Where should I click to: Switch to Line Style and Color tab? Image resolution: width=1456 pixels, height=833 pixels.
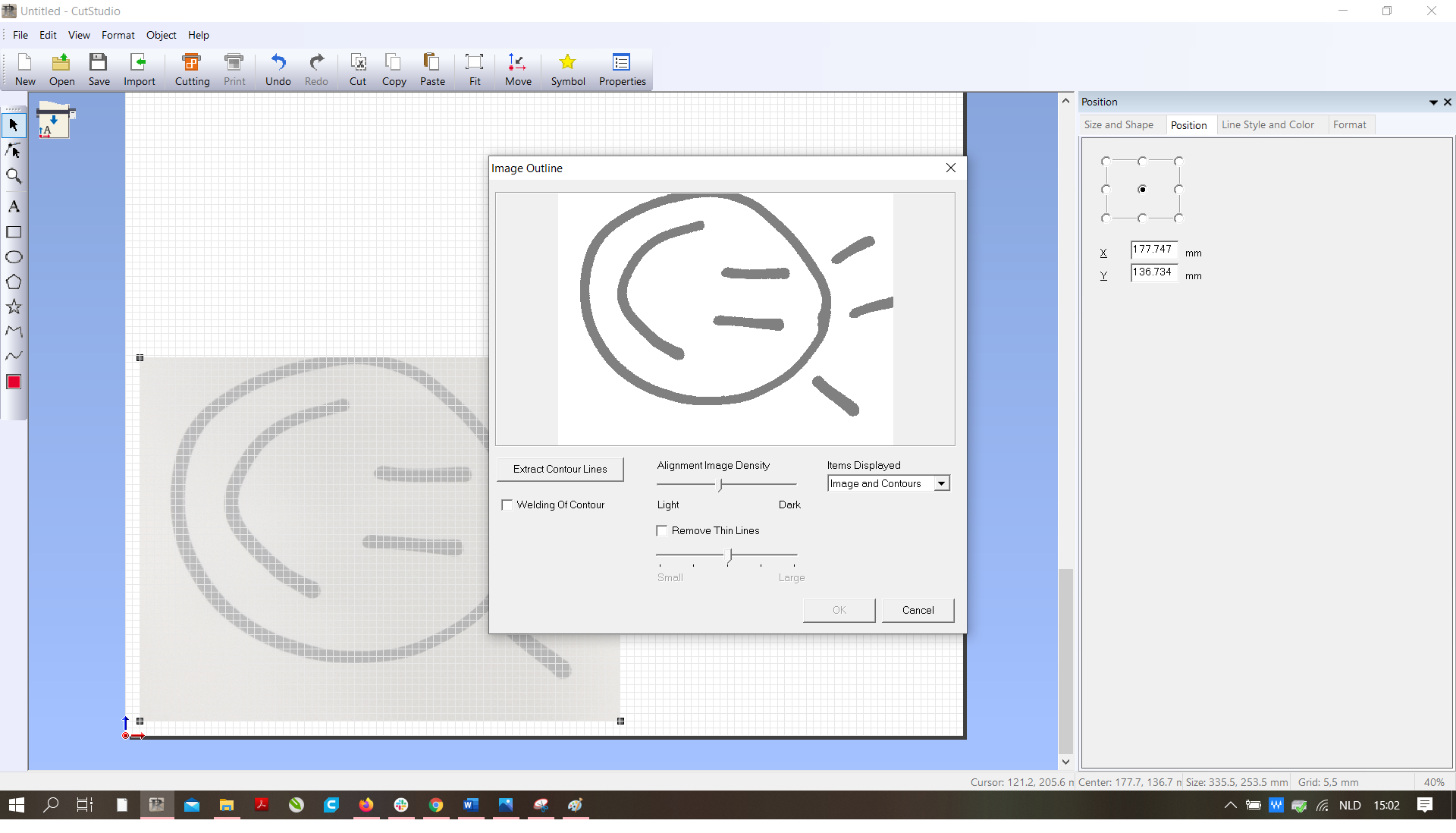1267,125
